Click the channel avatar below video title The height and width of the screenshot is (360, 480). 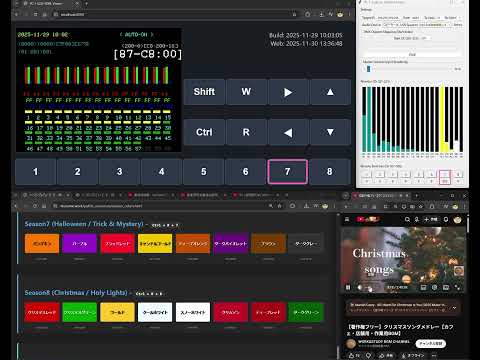(351, 343)
